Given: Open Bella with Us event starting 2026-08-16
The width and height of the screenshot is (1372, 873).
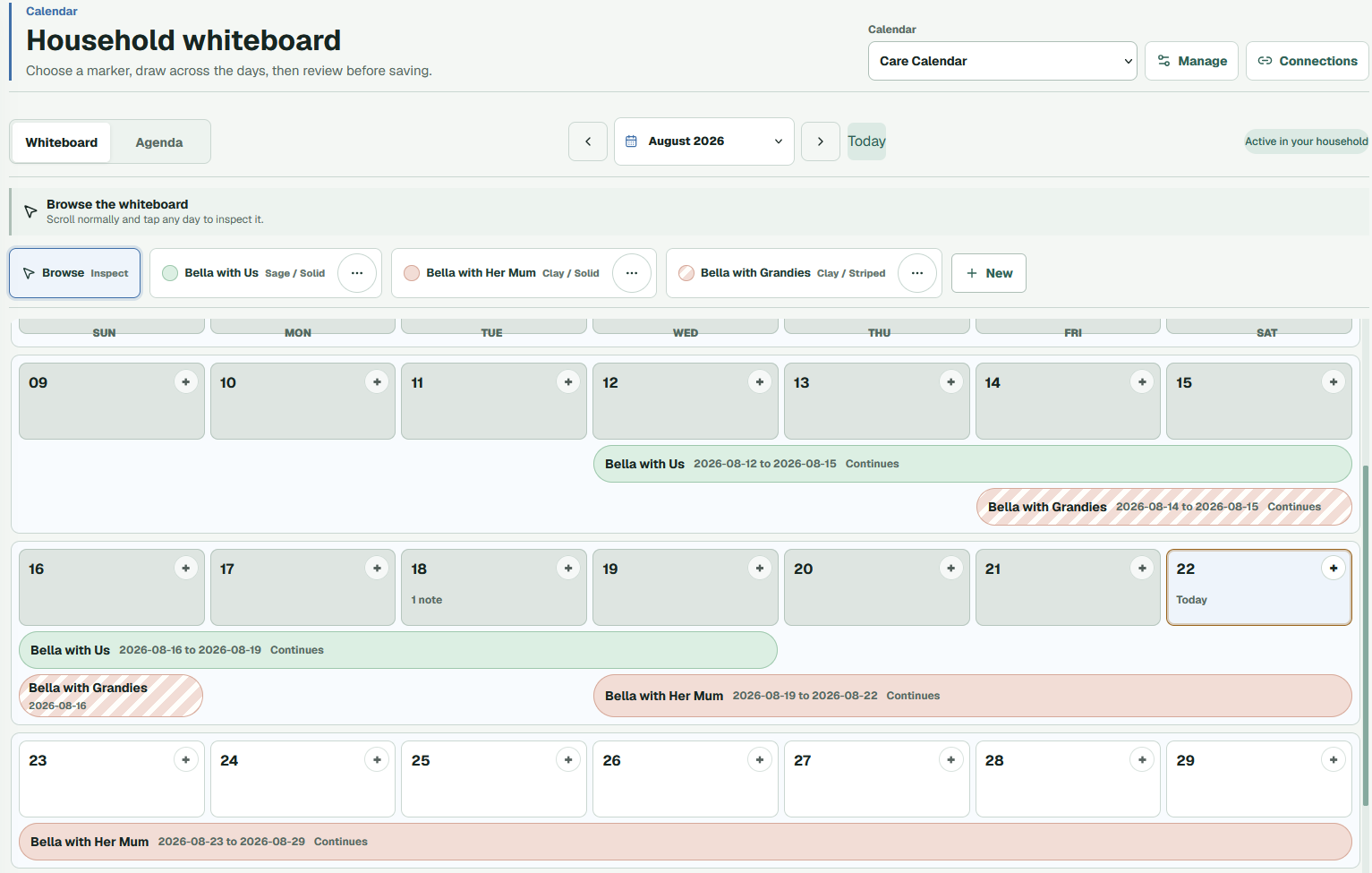Looking at the screenshot, I should pos(398,650).
